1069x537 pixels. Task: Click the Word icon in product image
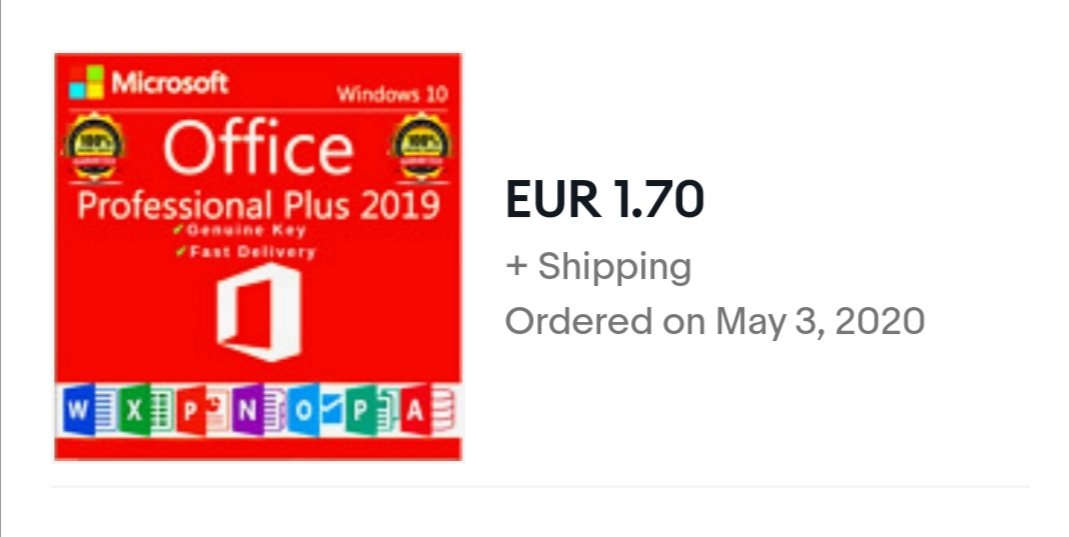[x=89, y=410]
